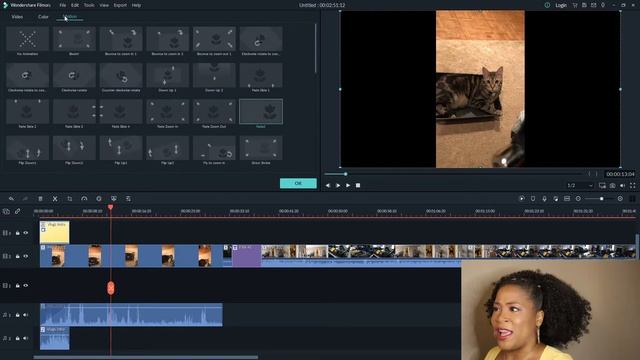
Task: Open the File menu
Action: pyautogui.click(x=62, y=5)
